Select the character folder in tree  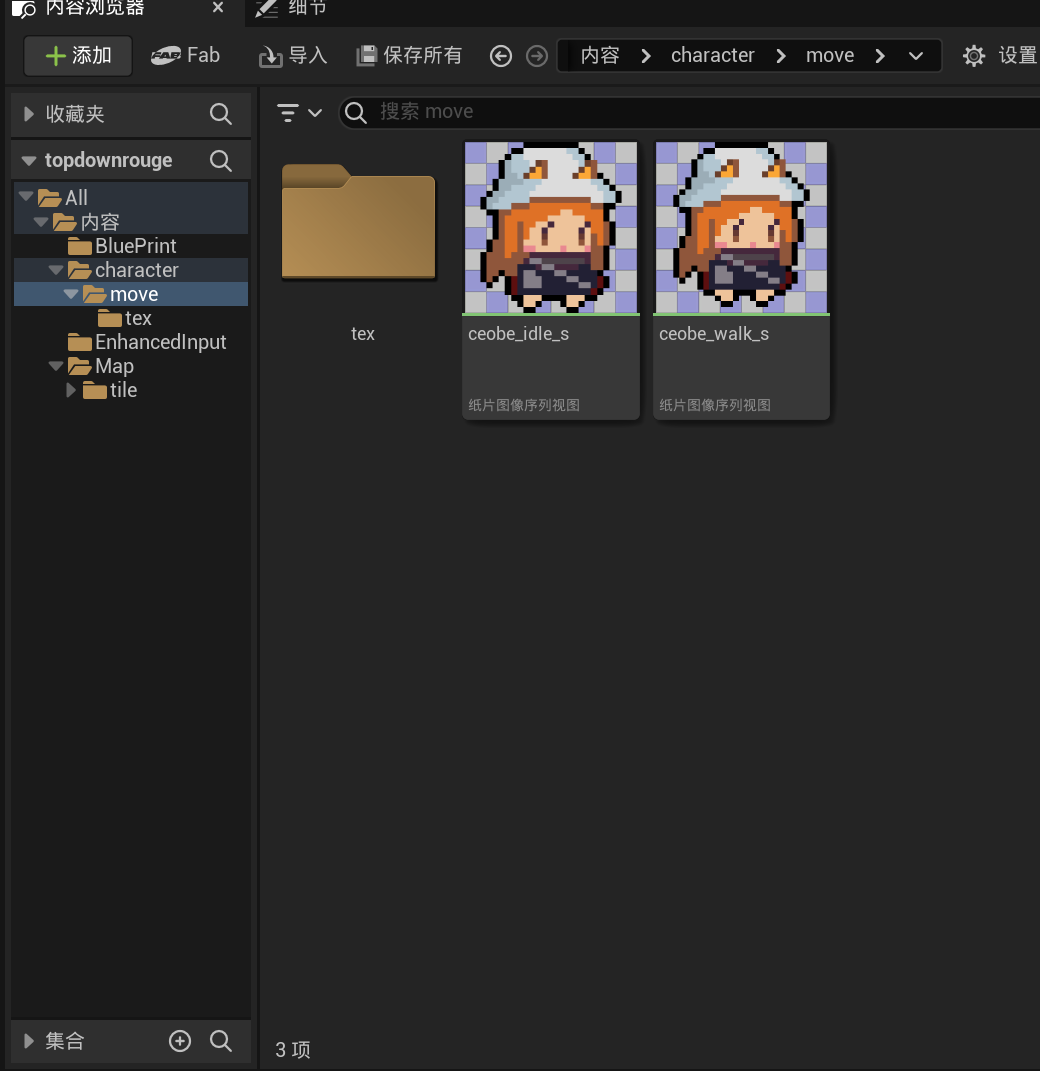pyautogui.click(x=131, y=270)
